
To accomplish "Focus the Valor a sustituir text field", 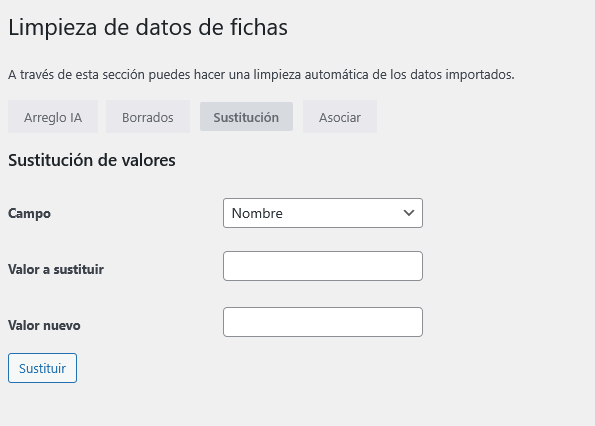I will (323, 266).
